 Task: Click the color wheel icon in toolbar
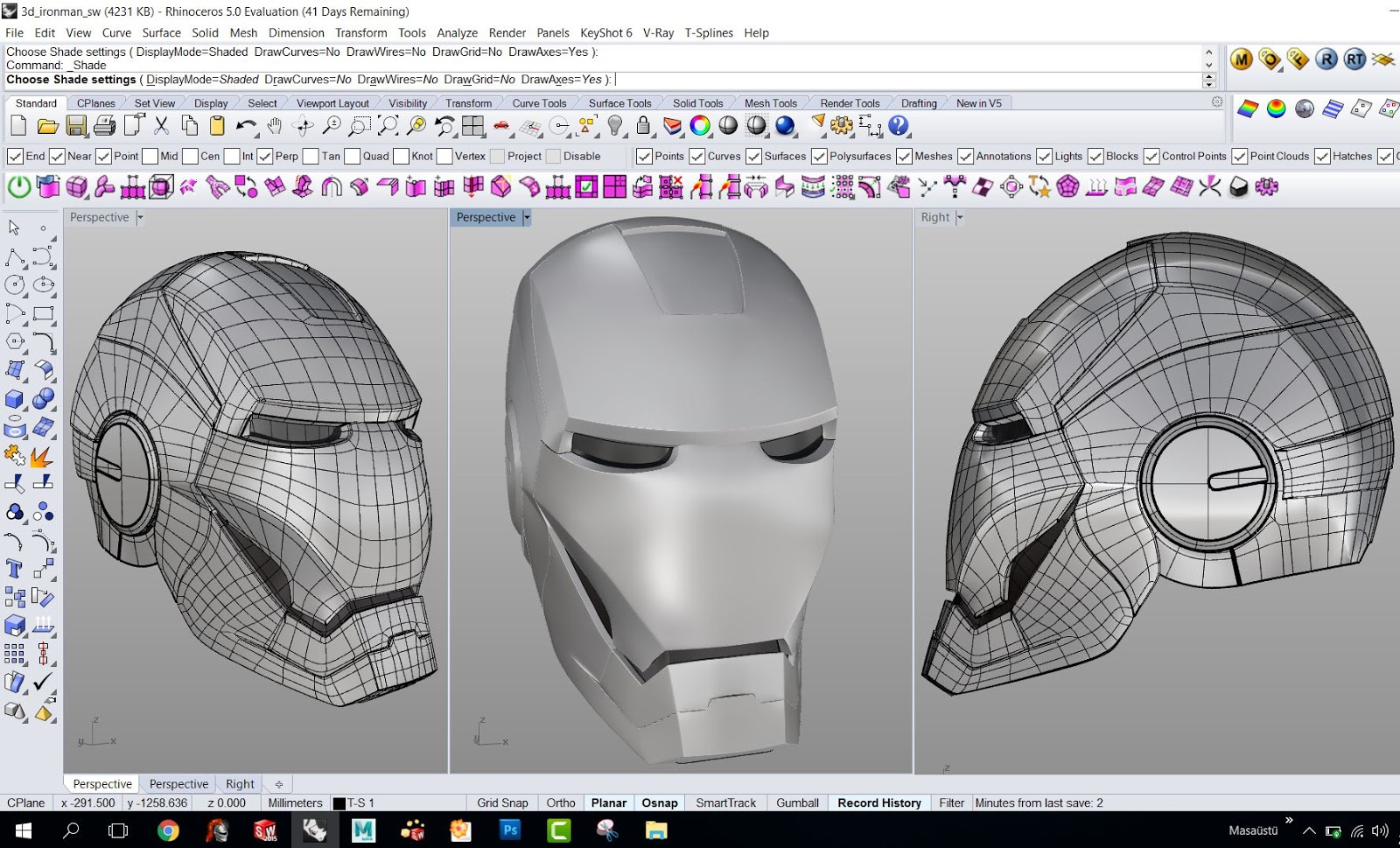pyautogui.click(x=700, y=126)
